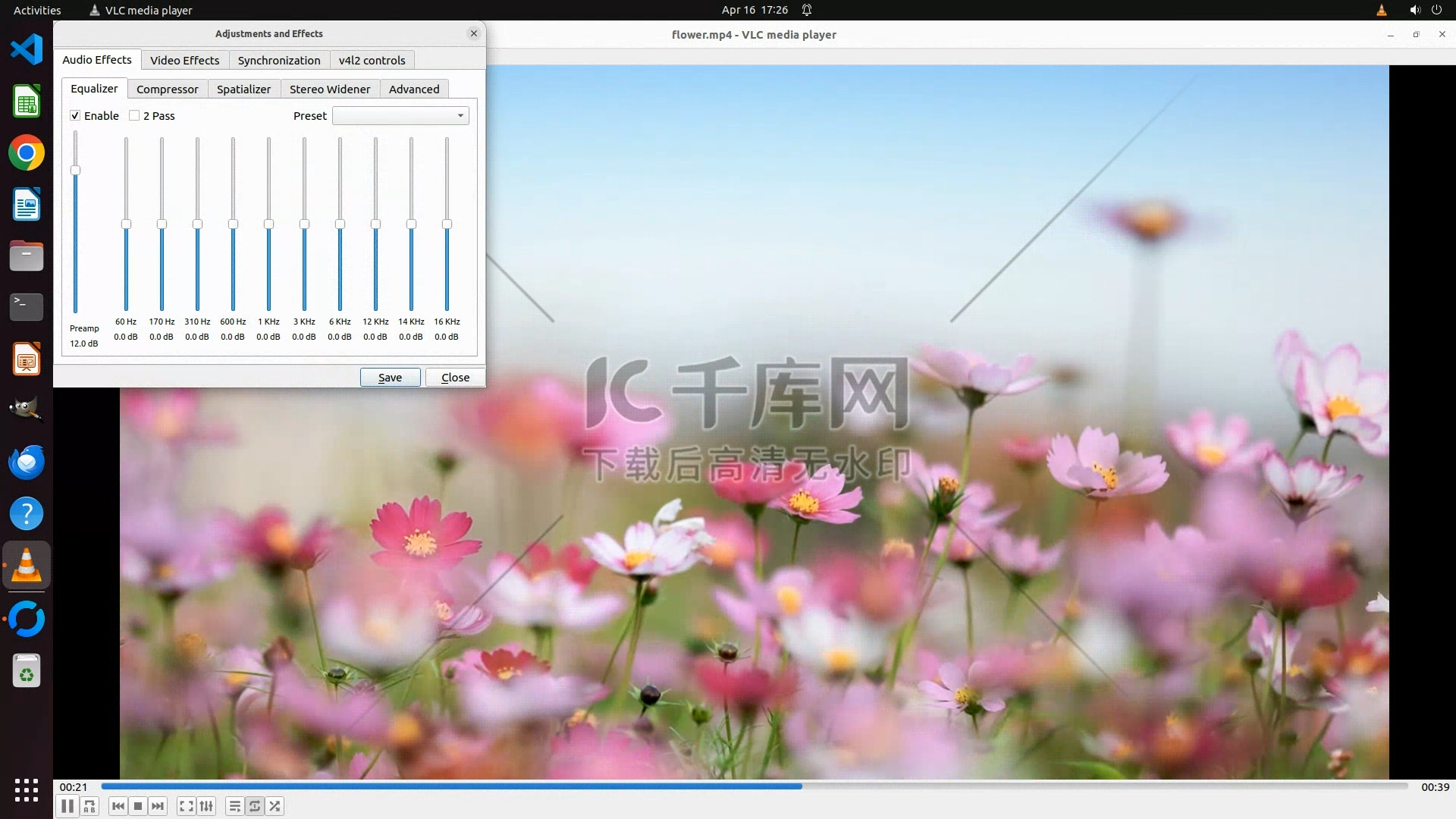Skip to next media track
The height and width of the screenshot is (819, 1456).
(157, 806)
